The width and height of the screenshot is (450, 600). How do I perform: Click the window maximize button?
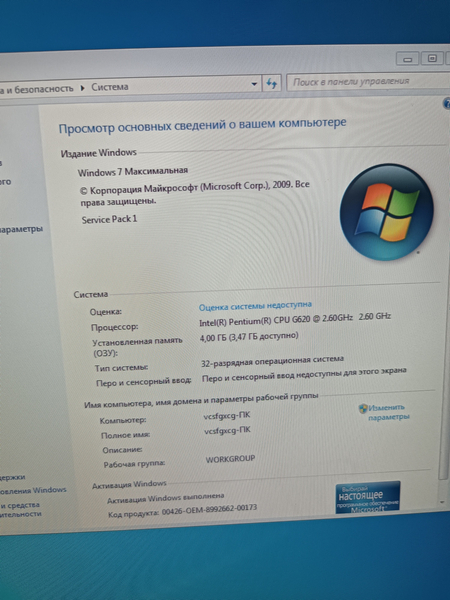pyautogui.click(x=432, y=59)
